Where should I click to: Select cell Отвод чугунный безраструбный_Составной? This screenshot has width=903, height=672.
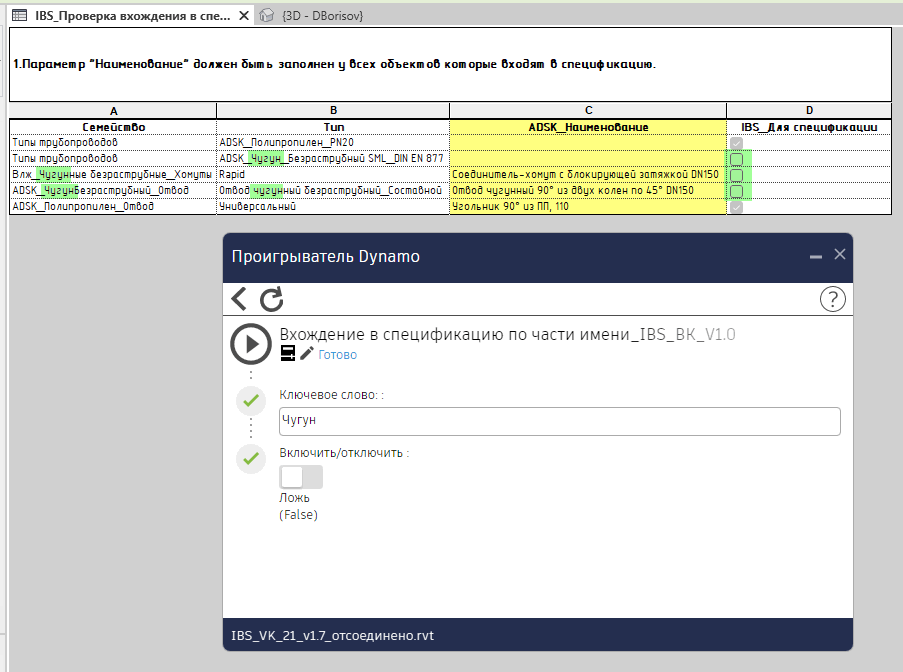(x=333, y=191)
